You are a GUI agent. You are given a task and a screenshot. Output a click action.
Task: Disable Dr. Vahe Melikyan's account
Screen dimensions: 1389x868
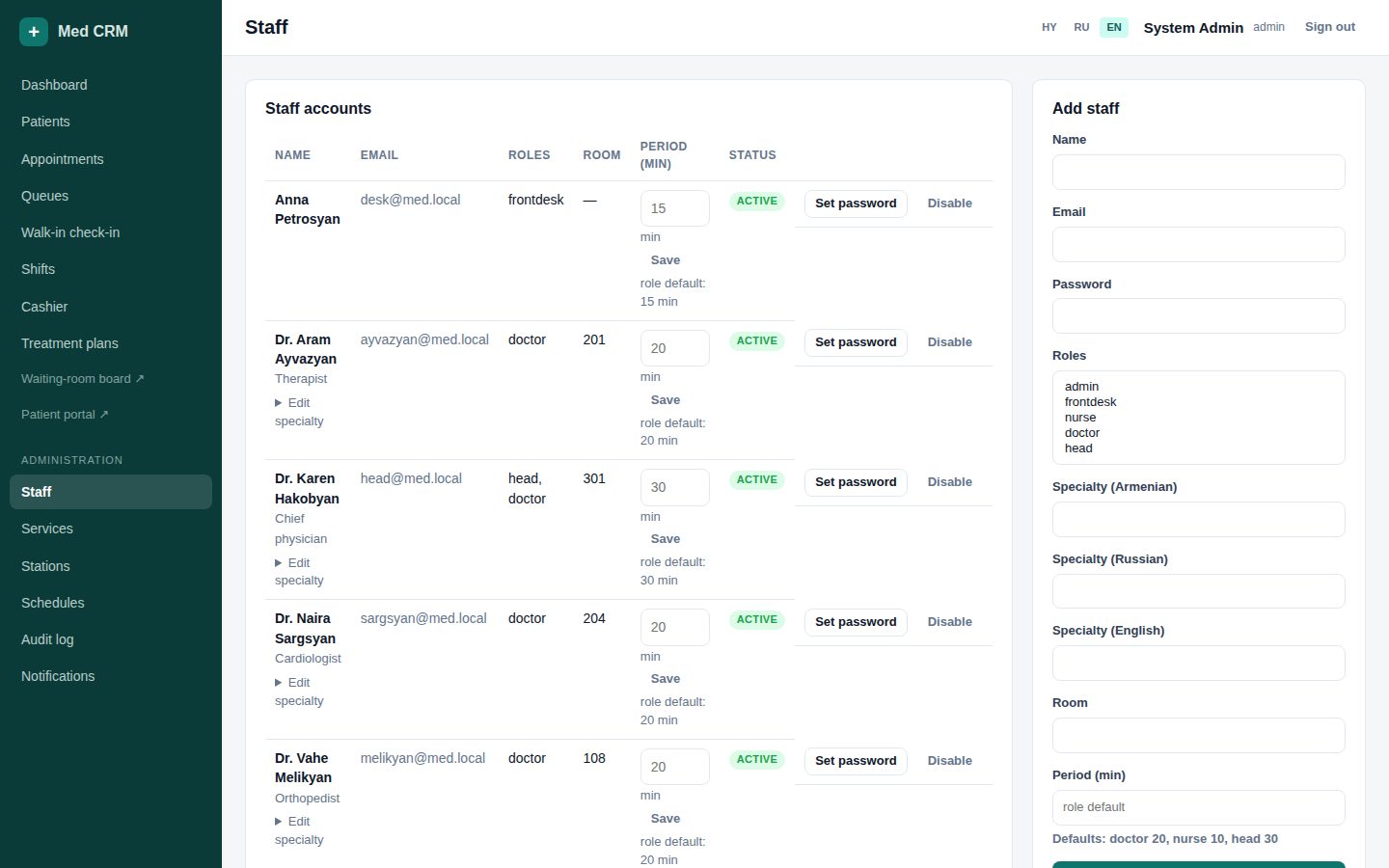click(x=949, y=761)
